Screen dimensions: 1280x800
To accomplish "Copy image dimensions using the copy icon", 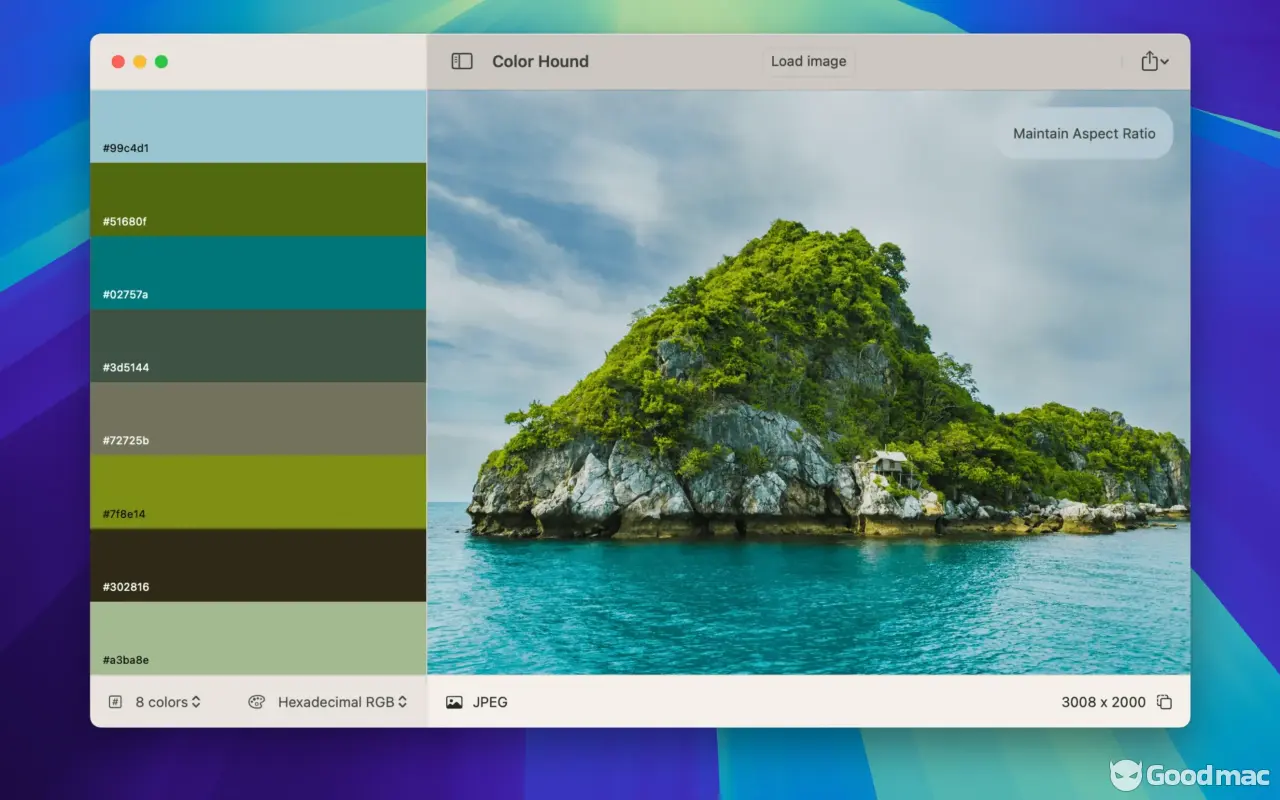I will (1164, 702).
